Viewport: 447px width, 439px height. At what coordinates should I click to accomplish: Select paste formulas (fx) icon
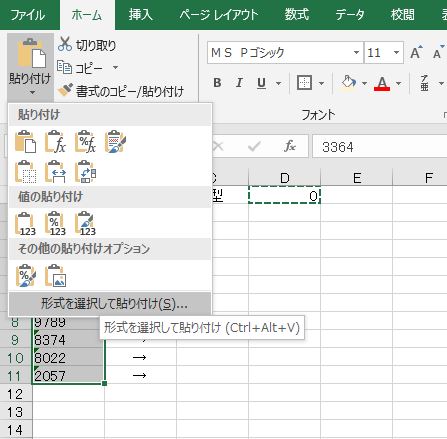(55, 142)
